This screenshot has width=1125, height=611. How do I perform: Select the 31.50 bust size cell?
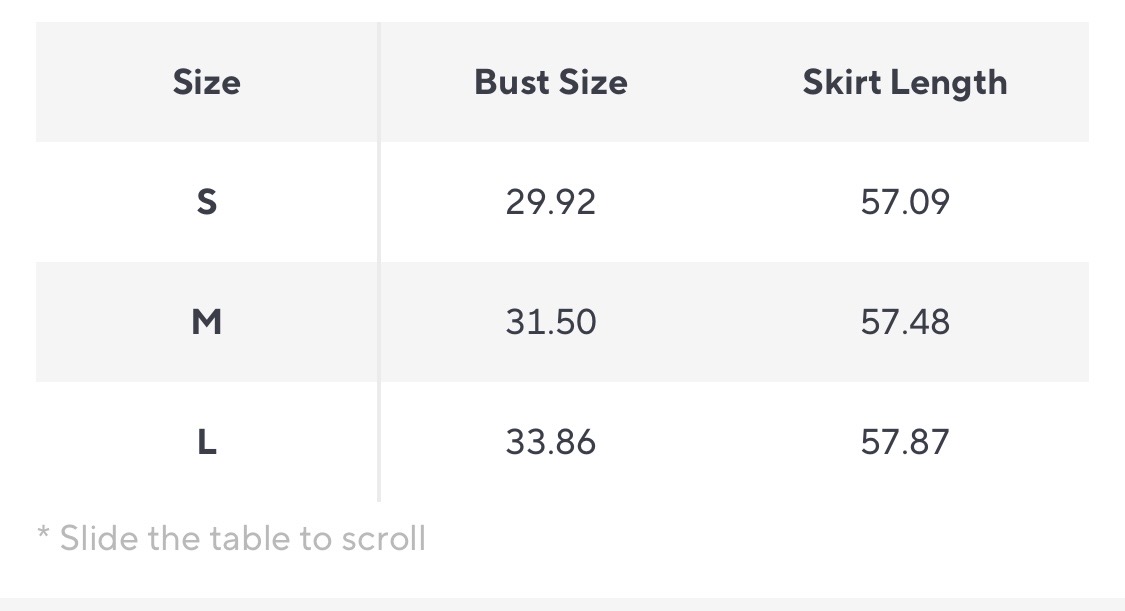pyautogui.click(x=551, y=322)
